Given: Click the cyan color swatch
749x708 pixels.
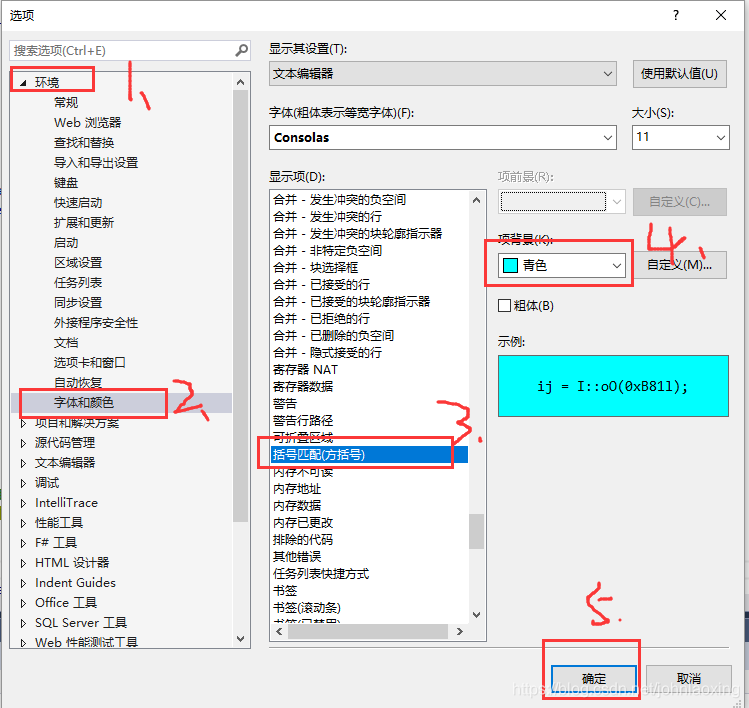Looking at the screenshot, I should [x=511, y=265].
